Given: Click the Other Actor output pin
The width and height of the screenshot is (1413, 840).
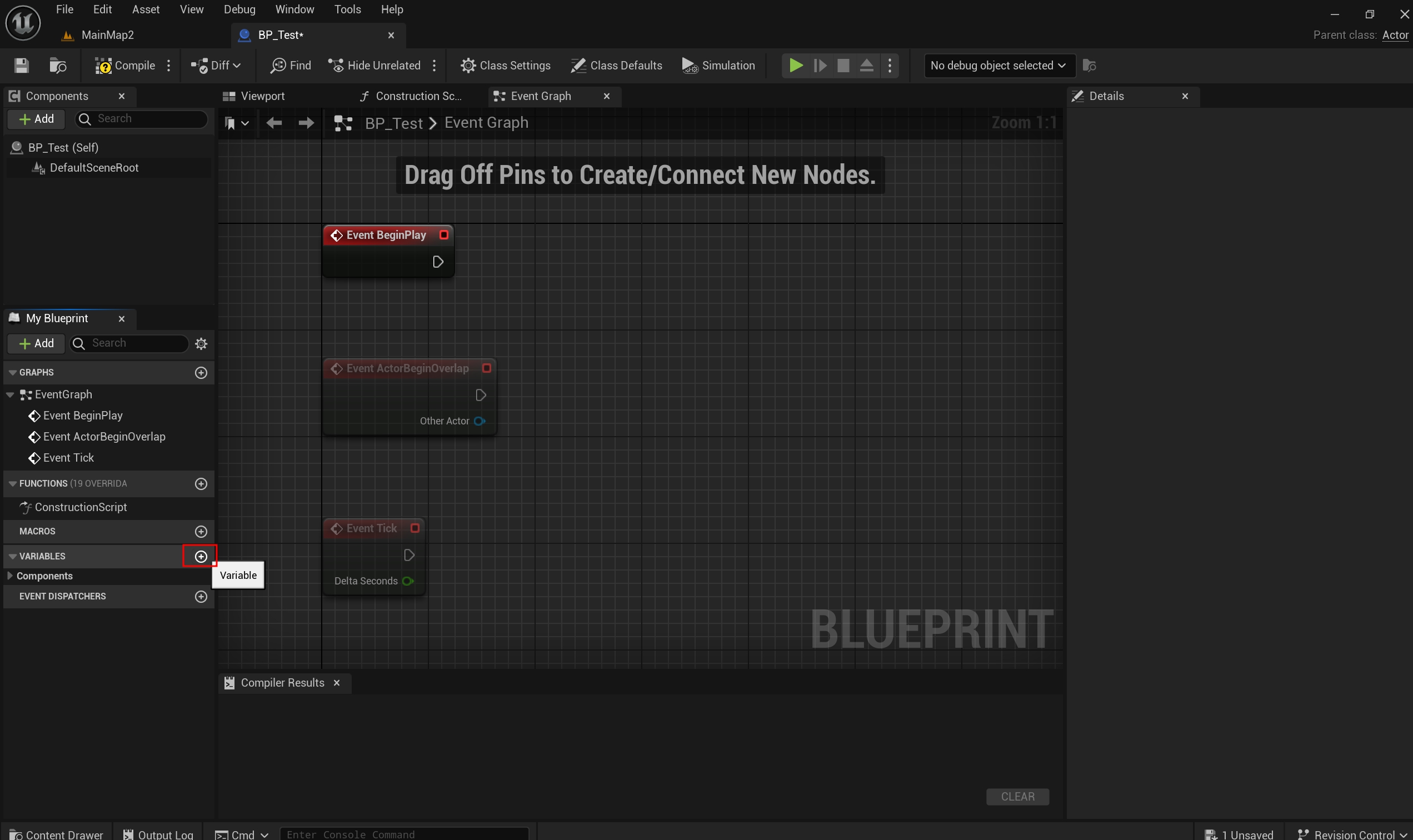Looking at the screenshot, I should pyautogui.click(x=480, y=421).
